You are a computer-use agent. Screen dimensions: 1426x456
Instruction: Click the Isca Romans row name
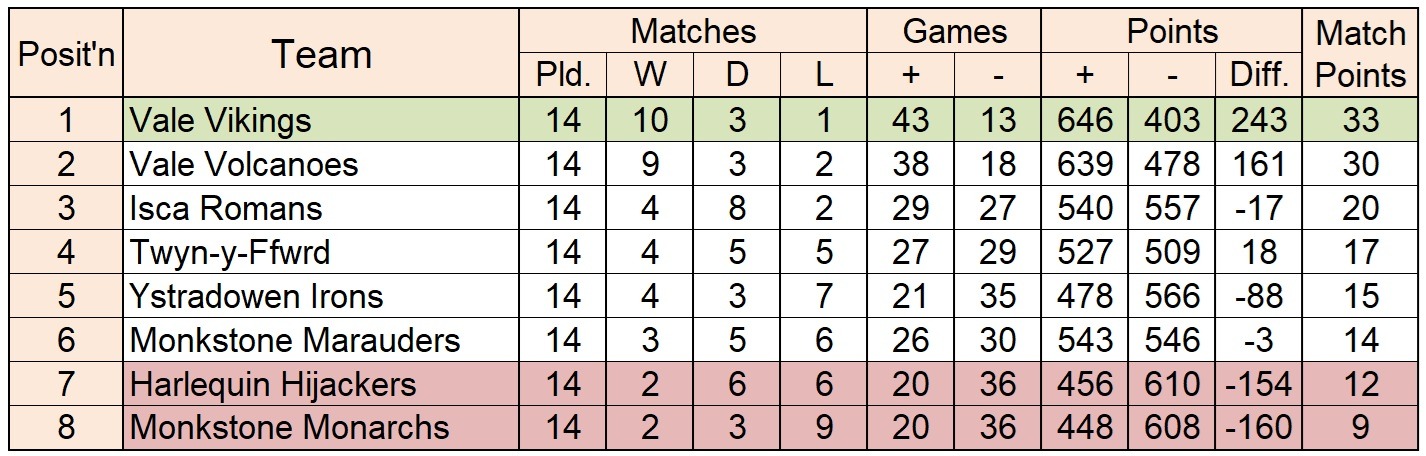(226, 208)
